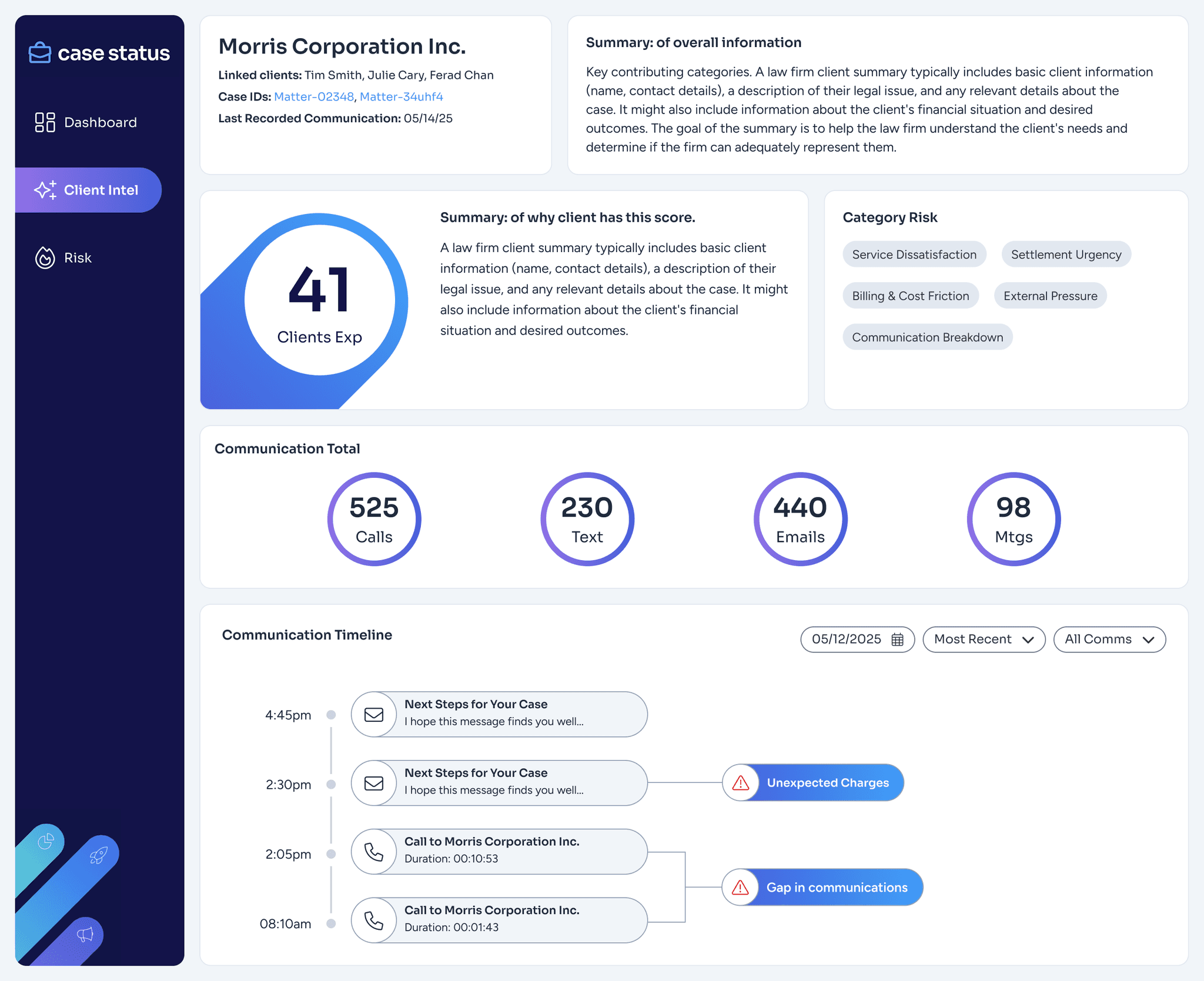The image size is (1204, 981).
Task: Click the case status briefcase logo icon
Action: click(40, 53)
